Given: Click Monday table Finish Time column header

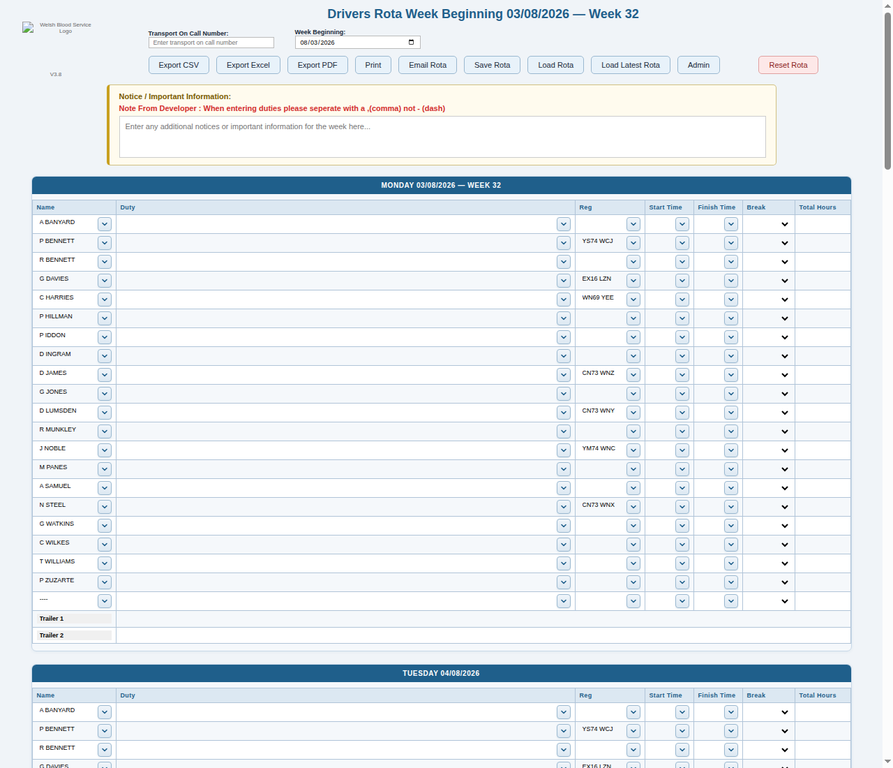Looking at the screenshot, I should tap(718, 207).
